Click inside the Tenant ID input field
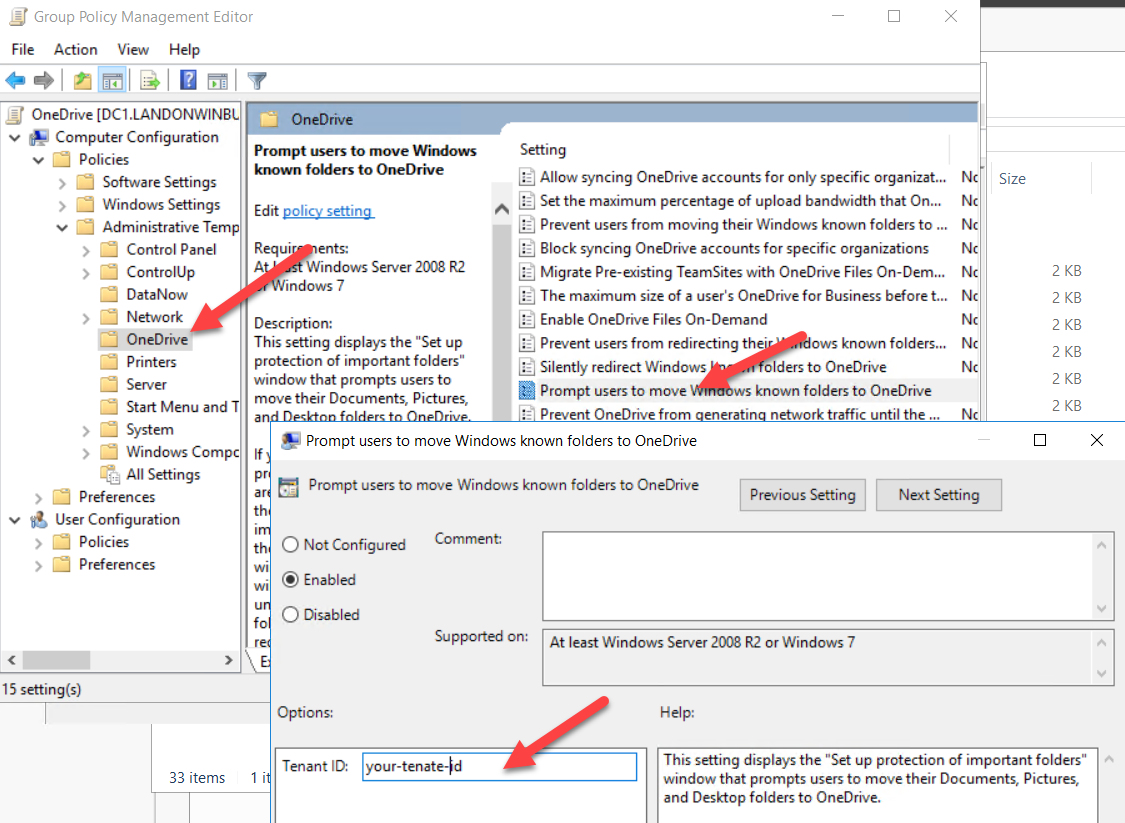This screenshot has width=1125, height=823. coord(500,766)
